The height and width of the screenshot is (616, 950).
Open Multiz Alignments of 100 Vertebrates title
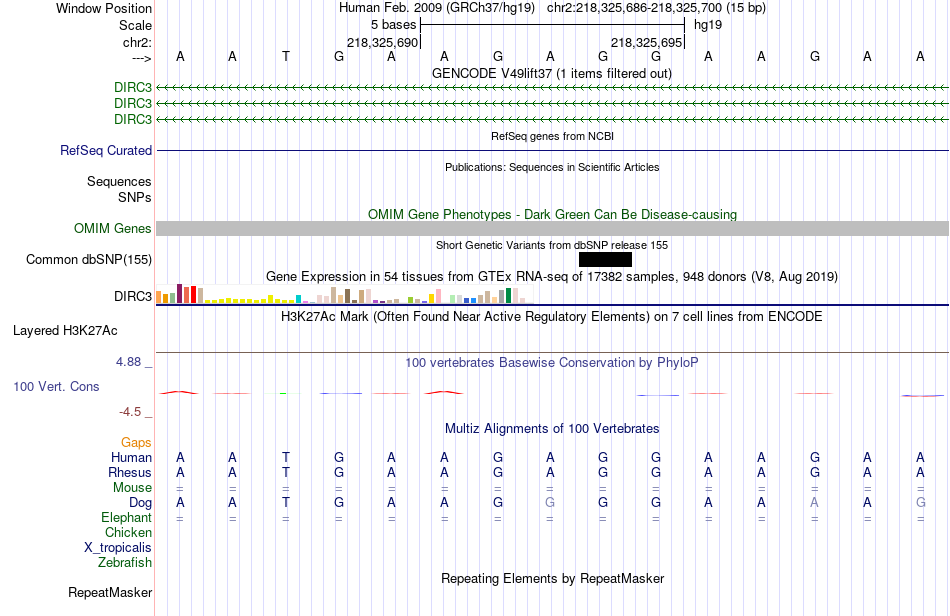click(x=552, y=429)
